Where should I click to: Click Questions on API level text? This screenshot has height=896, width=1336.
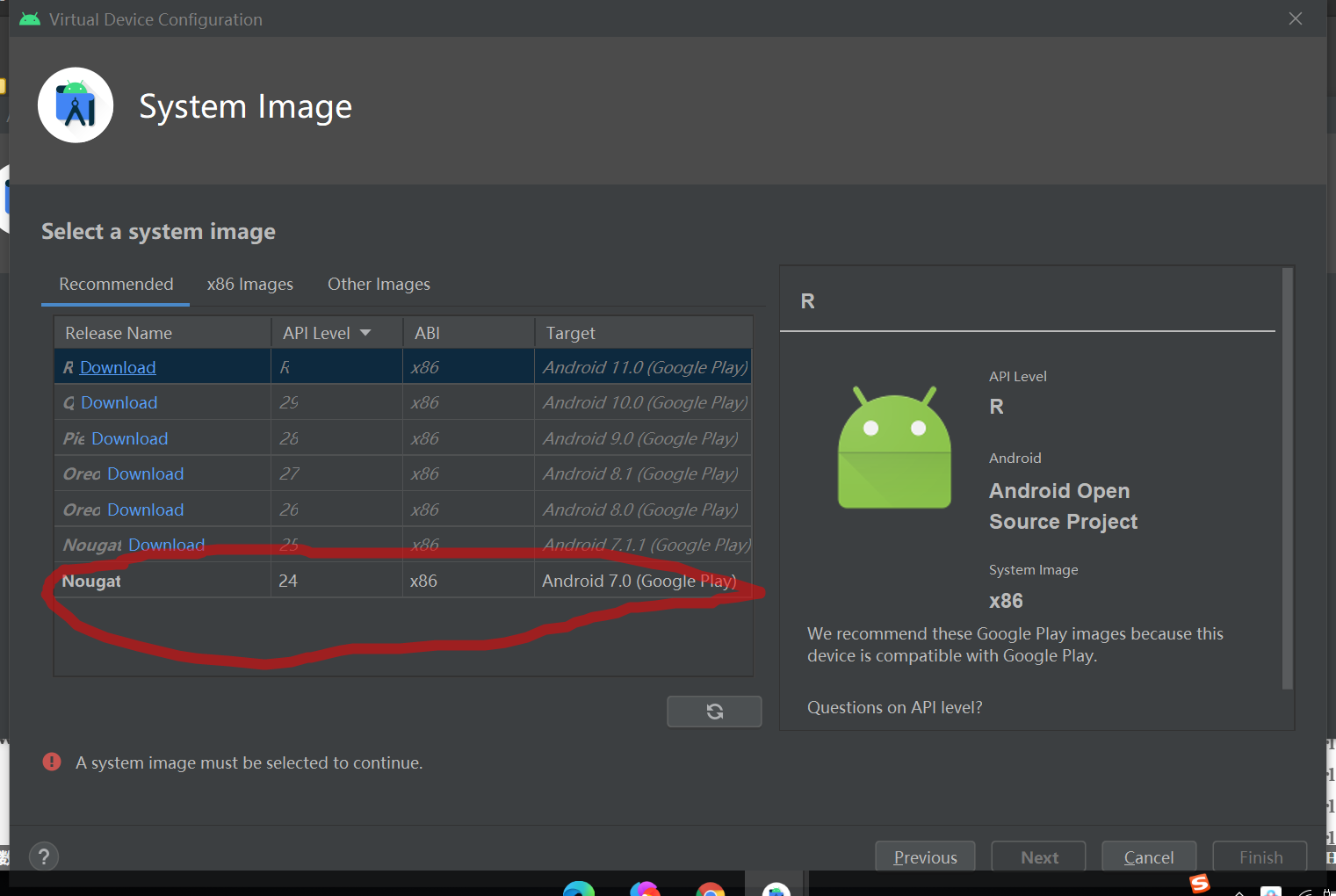tap(895, 707)
